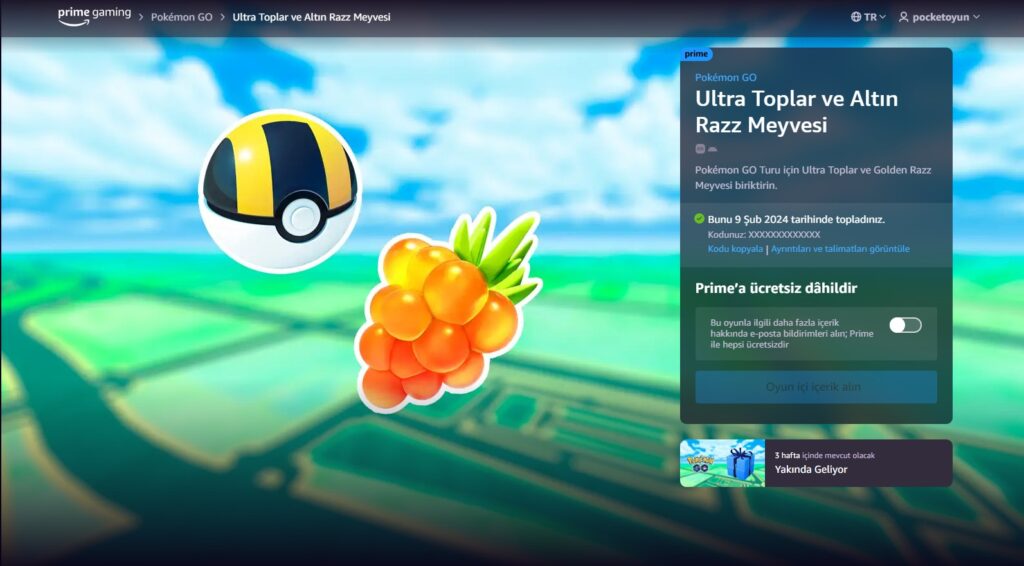Click Prime'a ücretsiz dâhildir heading
Viewport: 1024px width, 566px height.
(x=776, y=288)
